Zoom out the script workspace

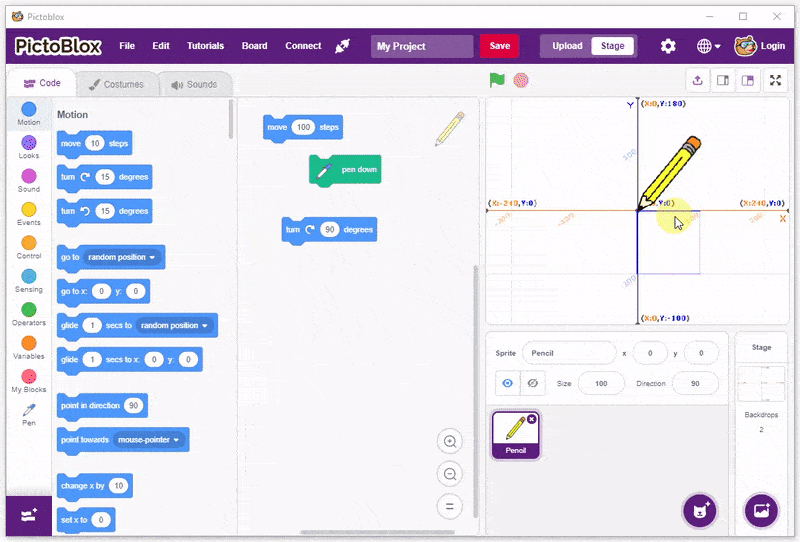(x=449, y=474)
